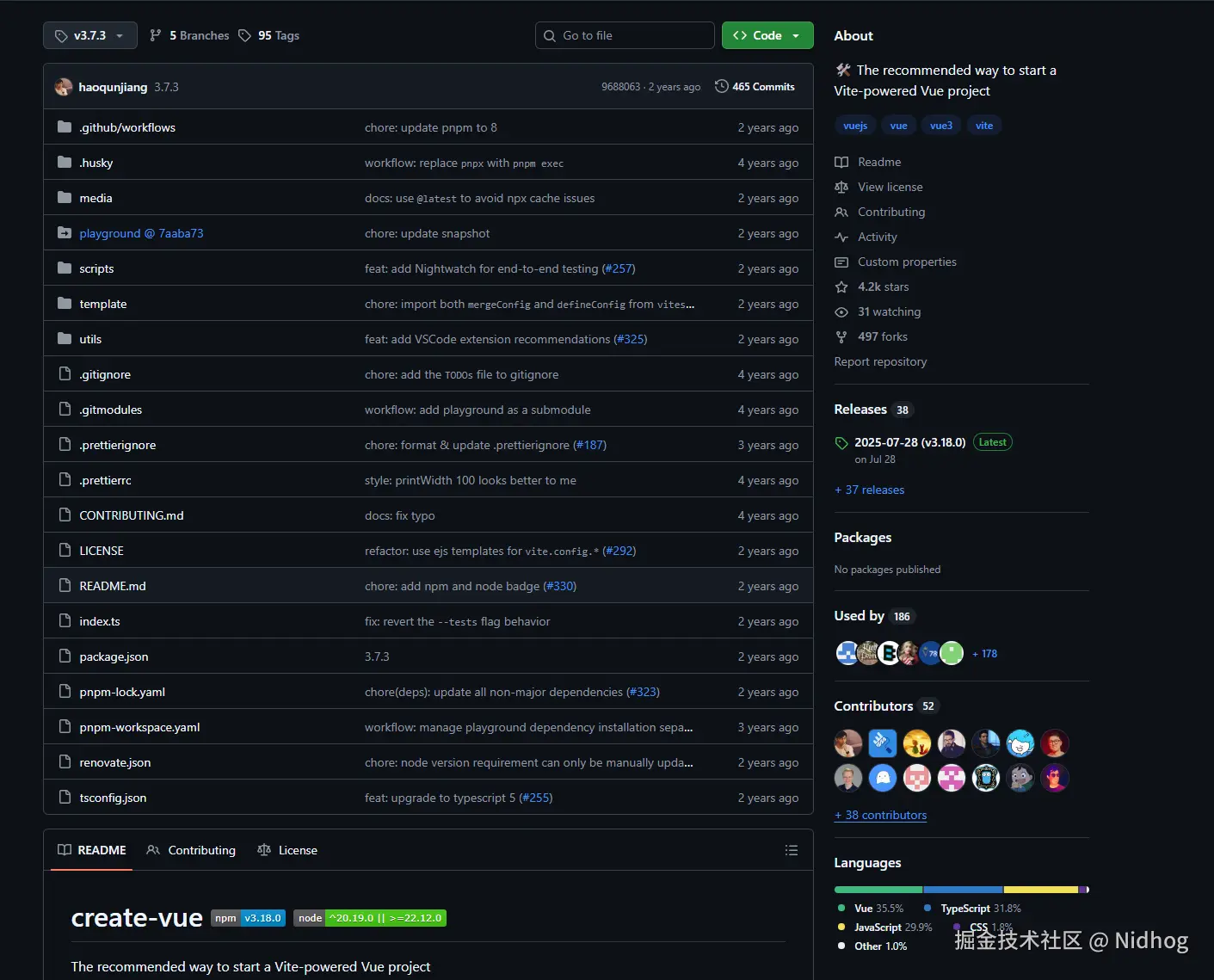Open the scripts folder
This screenshot has height=980, width=1214.
click(96, 268)
